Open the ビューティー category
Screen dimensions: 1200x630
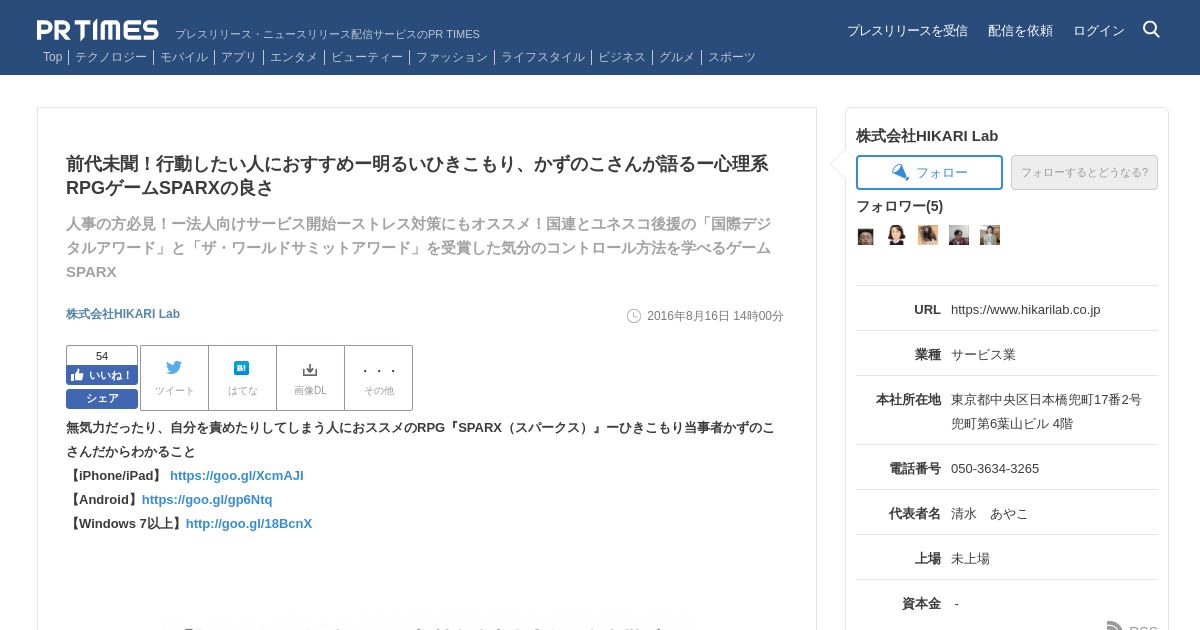pyautogui.click(x=367, y=57)
